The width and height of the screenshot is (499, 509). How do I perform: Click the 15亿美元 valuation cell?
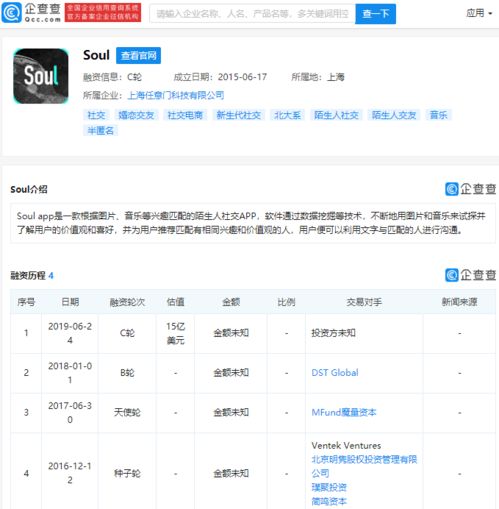click(175, 333)
